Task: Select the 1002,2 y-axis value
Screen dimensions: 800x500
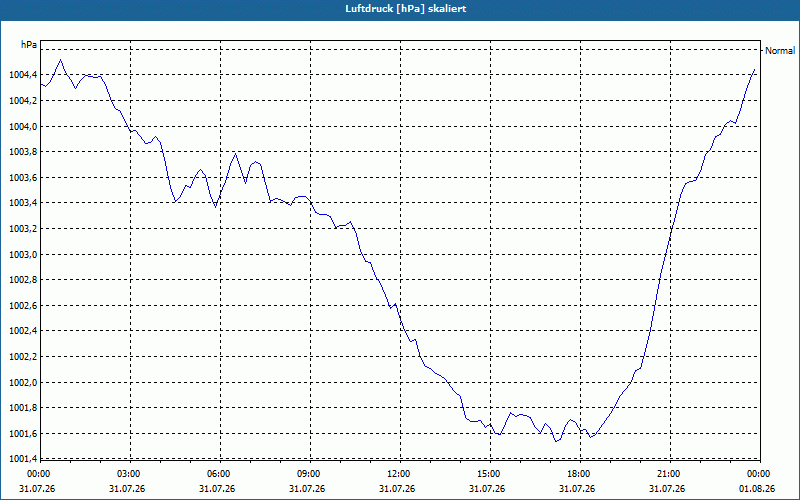Action: click(x=23, y=357)
